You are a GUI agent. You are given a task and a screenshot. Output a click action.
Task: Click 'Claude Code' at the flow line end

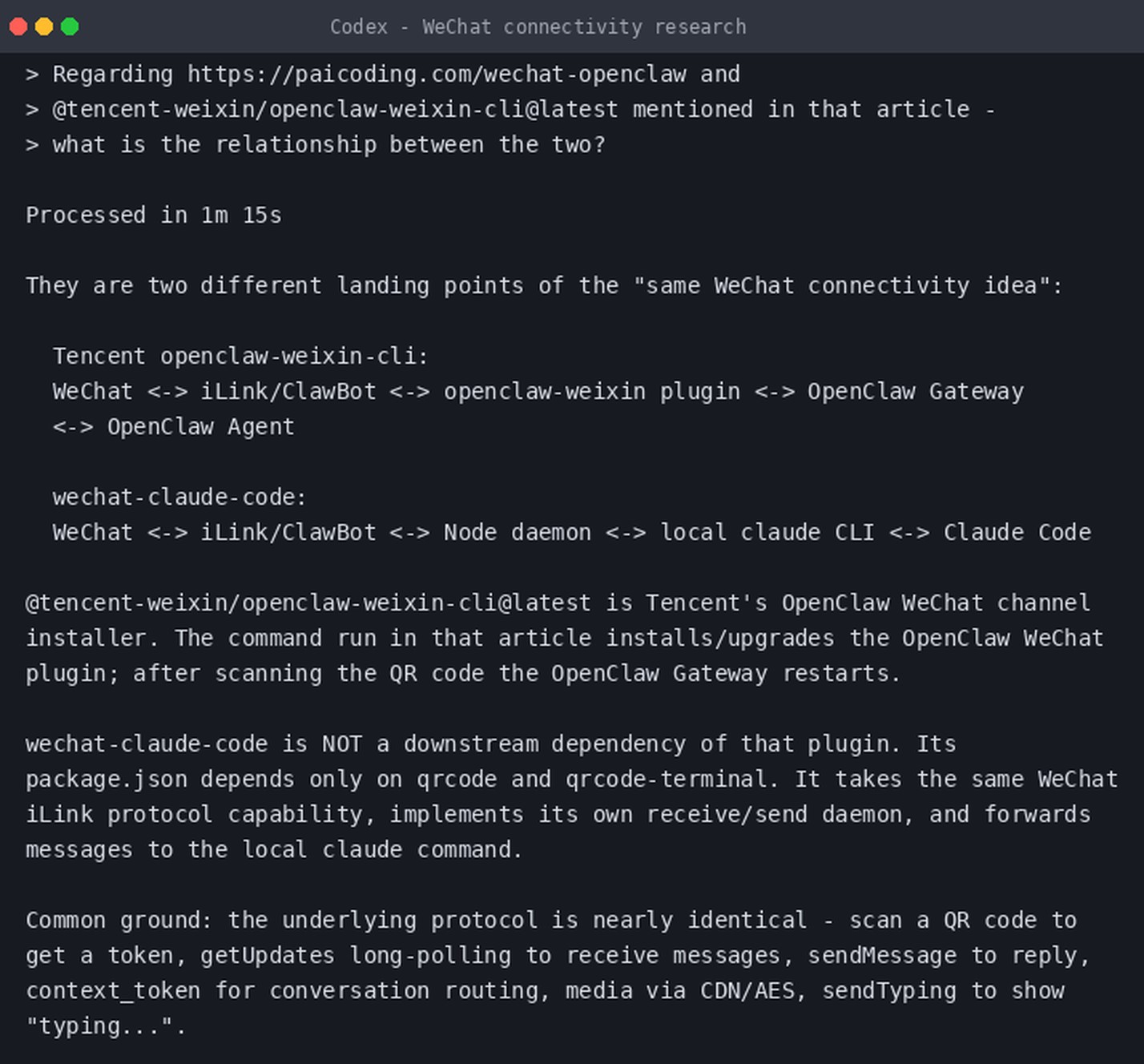[1017, 533]
